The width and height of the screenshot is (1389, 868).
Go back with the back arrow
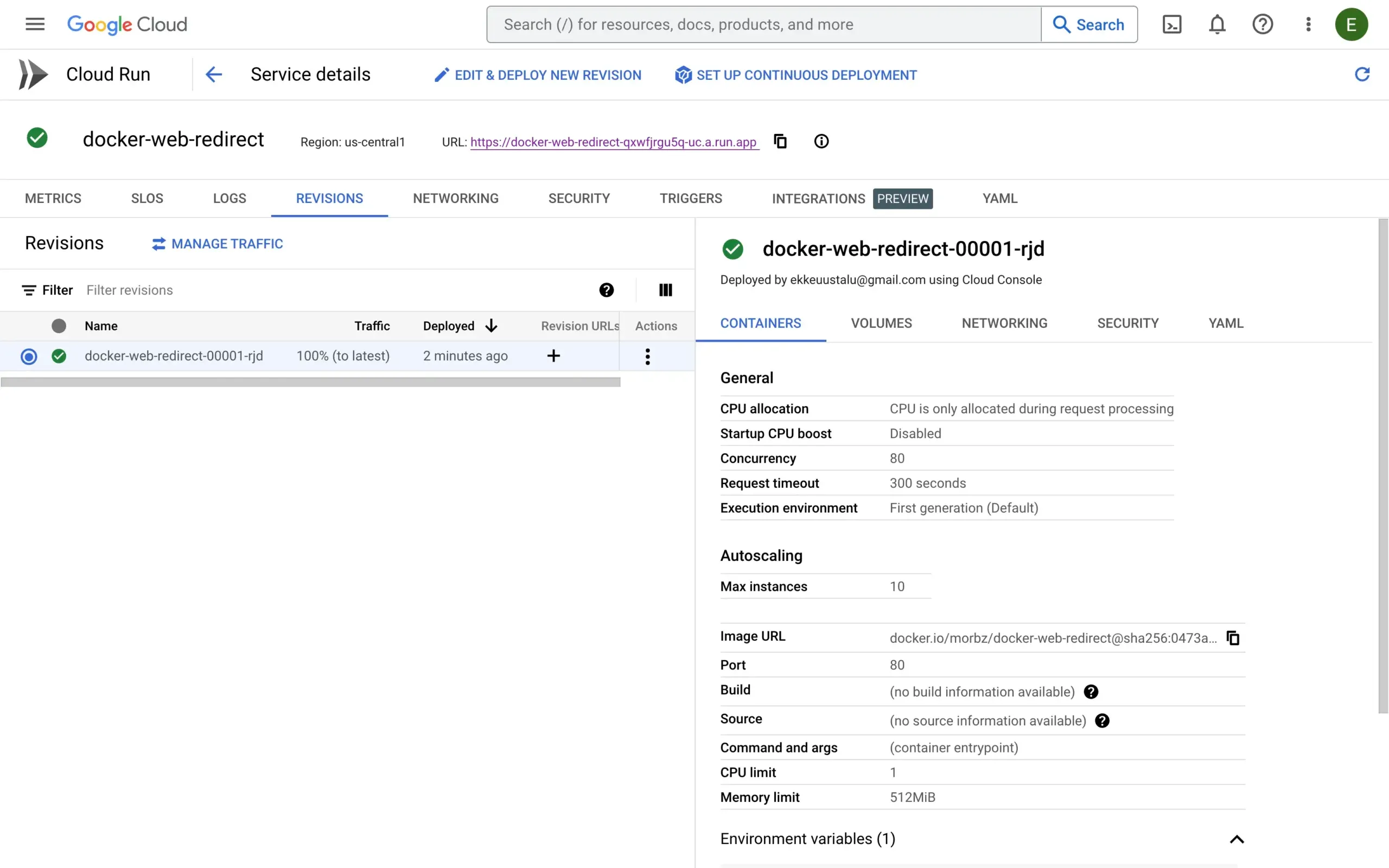point(214,74)
